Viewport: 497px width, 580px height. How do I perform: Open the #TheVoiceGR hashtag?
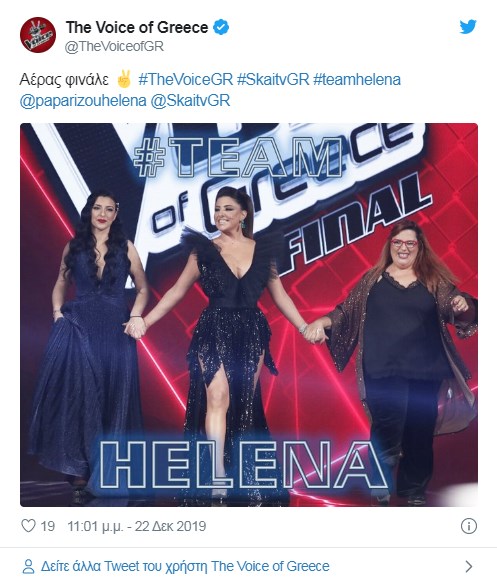(186, 80)
